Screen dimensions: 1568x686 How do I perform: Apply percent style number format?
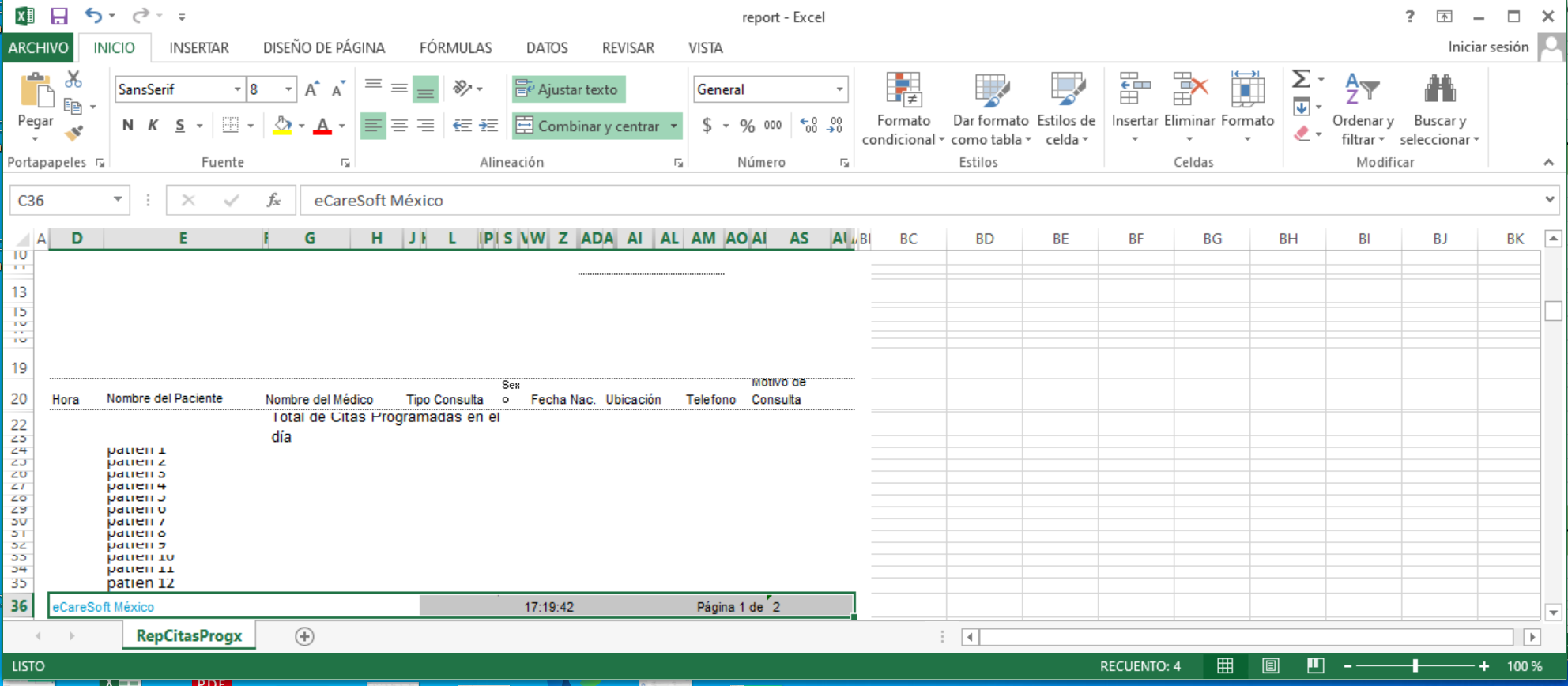pyautogui.click(x=748, y=126)
